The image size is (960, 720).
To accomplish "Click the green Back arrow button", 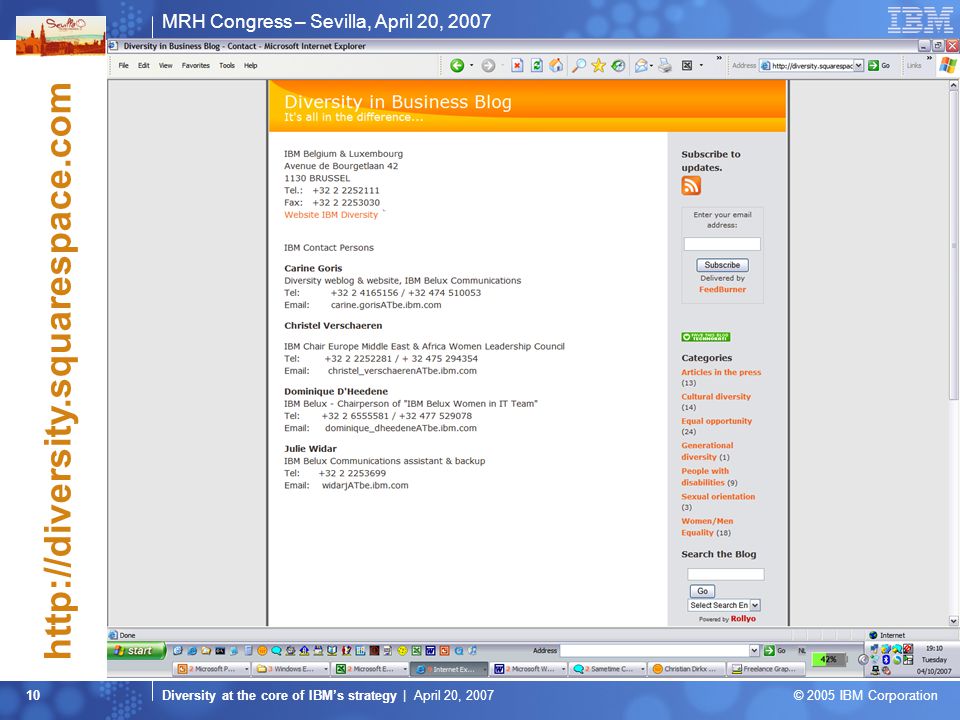I will (457, 66).
